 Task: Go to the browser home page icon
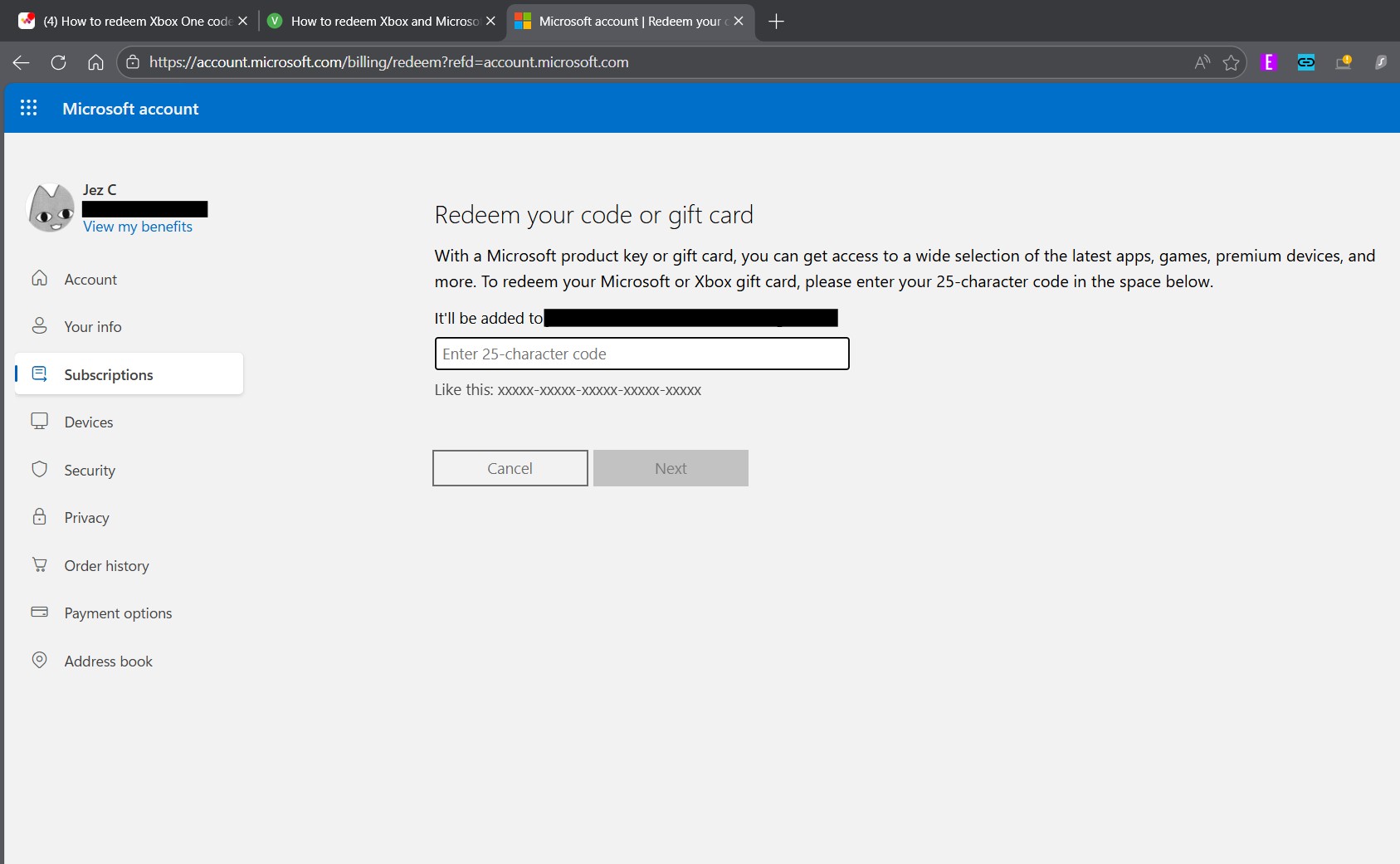click(x=95, y=62)
